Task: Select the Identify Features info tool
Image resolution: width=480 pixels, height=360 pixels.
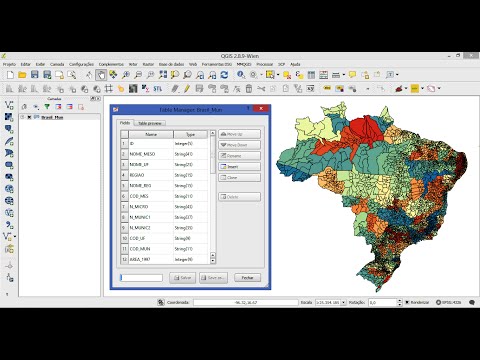Action: pos(241,75)
